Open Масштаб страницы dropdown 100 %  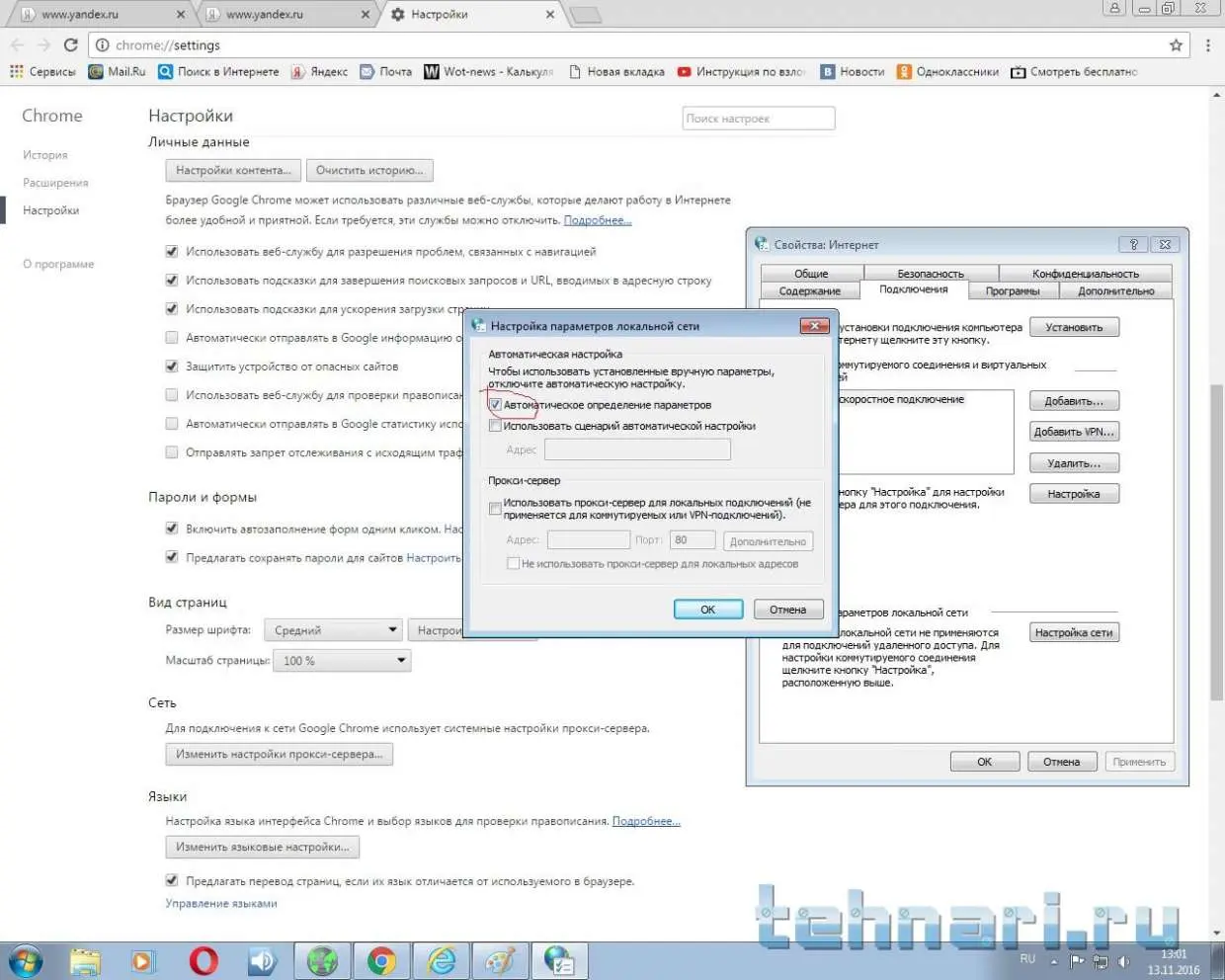click(x=341, y=660)
